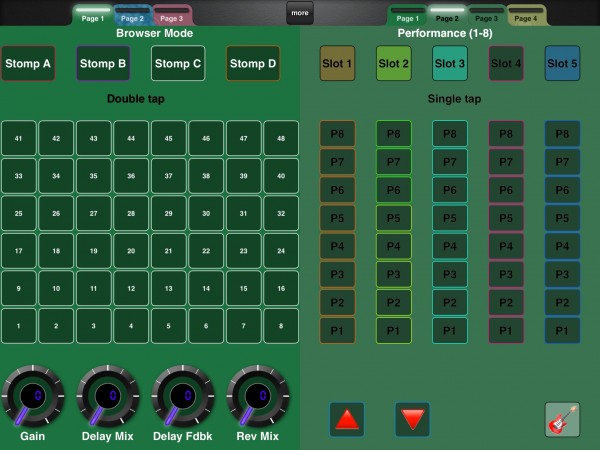Screen dimensions: 600x450
Task: Select P8 under Slot 3
Action: pos(450,134)
